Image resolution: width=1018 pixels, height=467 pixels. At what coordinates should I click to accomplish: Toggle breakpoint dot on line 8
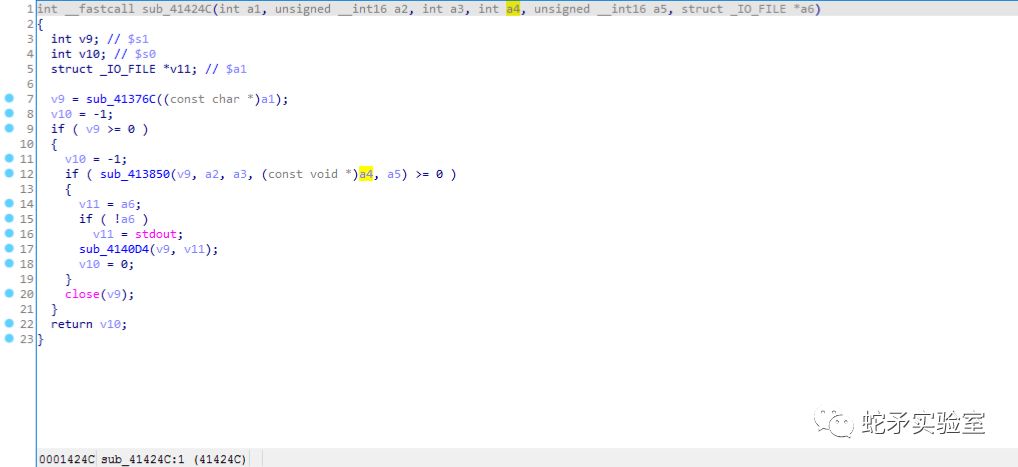pos(9,114)
